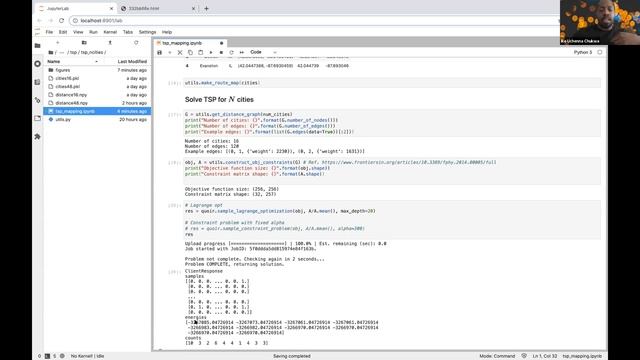Image resolution: width=640 pixels, height=360 pixels.
Task: Click the construct_obj_constraints code cell
Action: tap(392, 171)
